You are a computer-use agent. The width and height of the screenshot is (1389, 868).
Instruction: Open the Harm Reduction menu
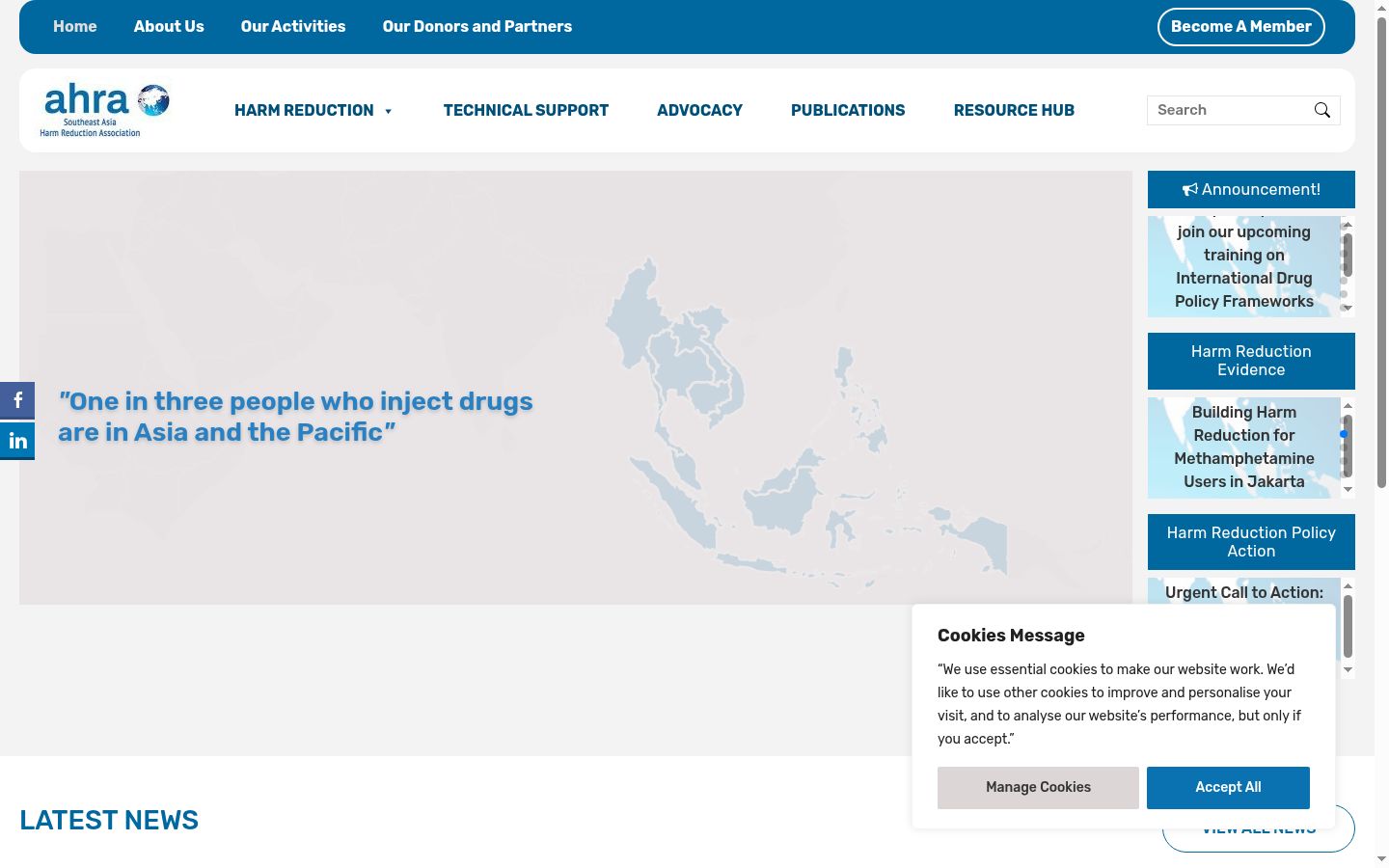coord(304,110)
